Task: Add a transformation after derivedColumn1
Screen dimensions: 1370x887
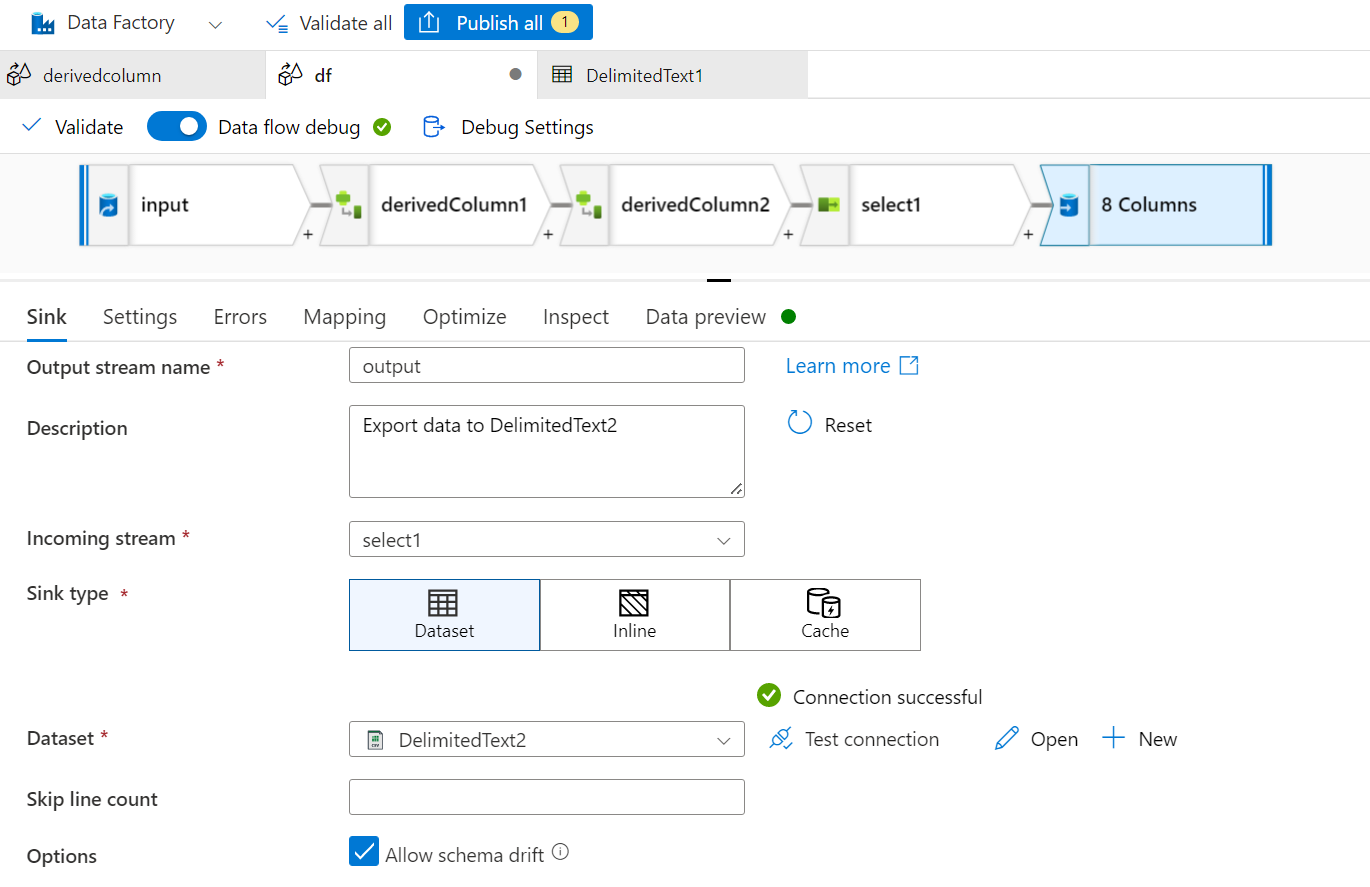Action: tap(548, 236)
